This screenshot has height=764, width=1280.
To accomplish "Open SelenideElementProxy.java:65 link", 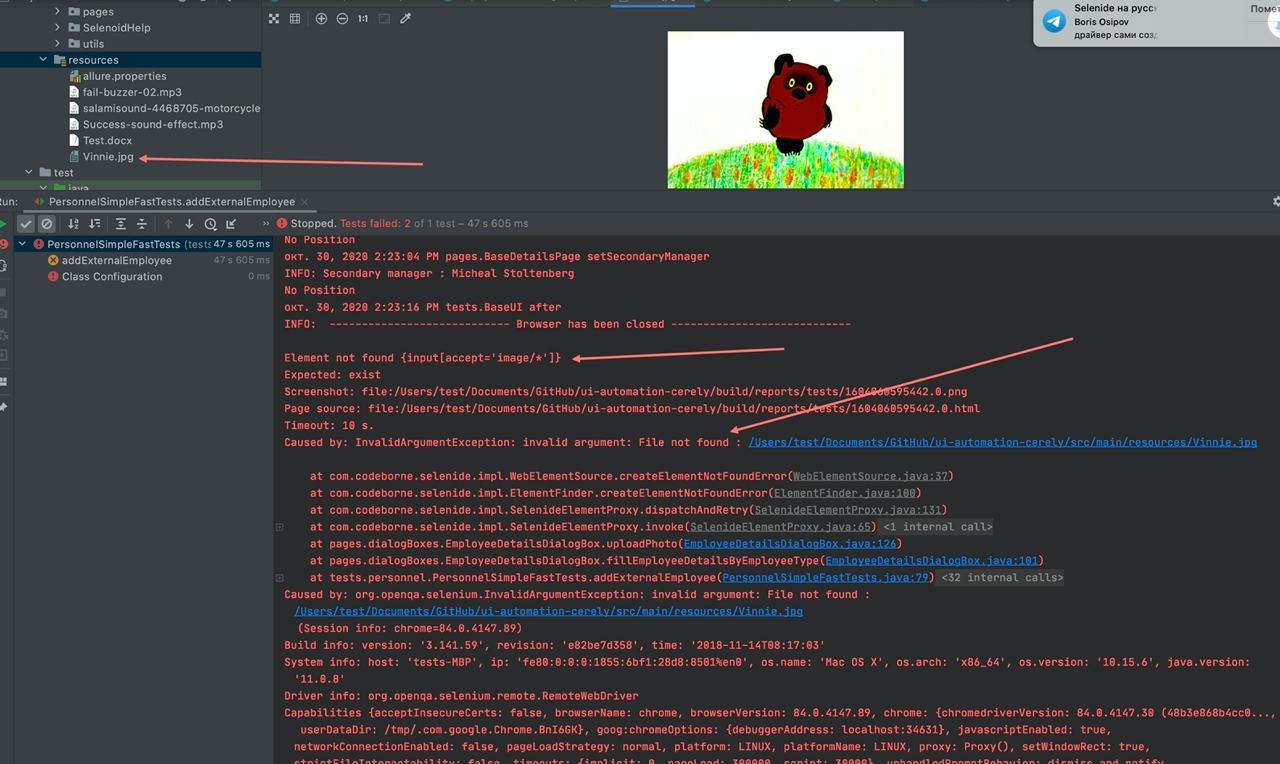I will [779, 527].
